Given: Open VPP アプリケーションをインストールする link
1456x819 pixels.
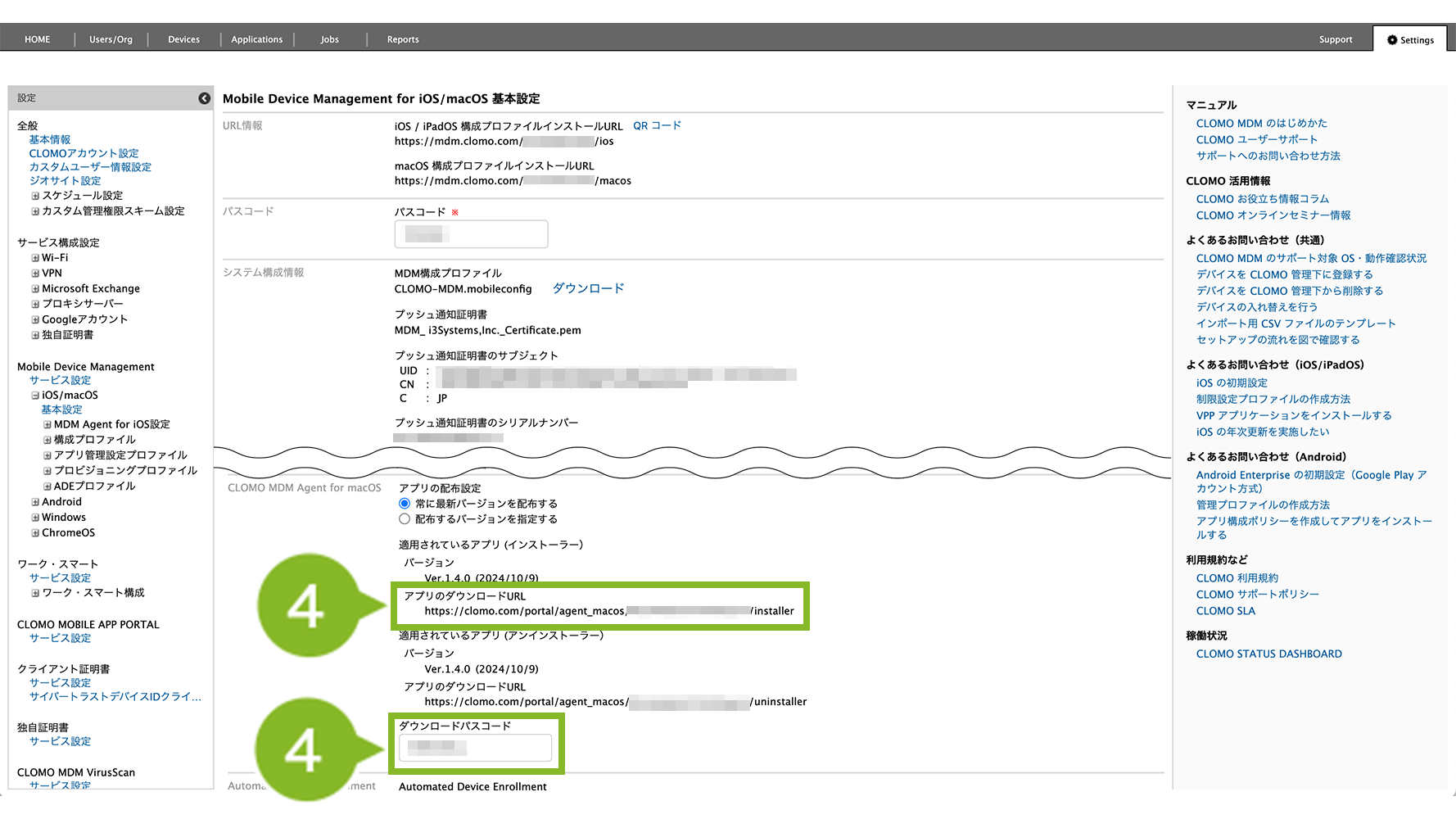Looking at the screenshot, I should 1294,416.
